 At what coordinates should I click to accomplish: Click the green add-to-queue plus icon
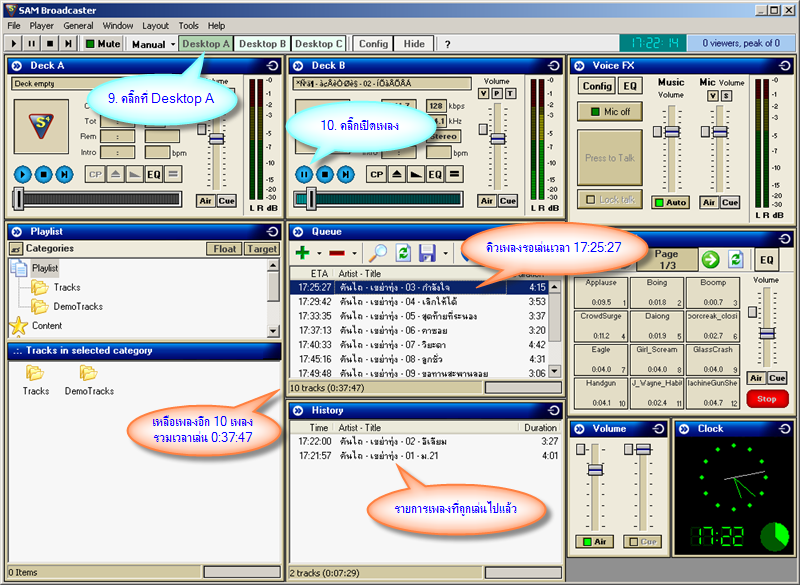pyautogui.click(x=303, y=252)
